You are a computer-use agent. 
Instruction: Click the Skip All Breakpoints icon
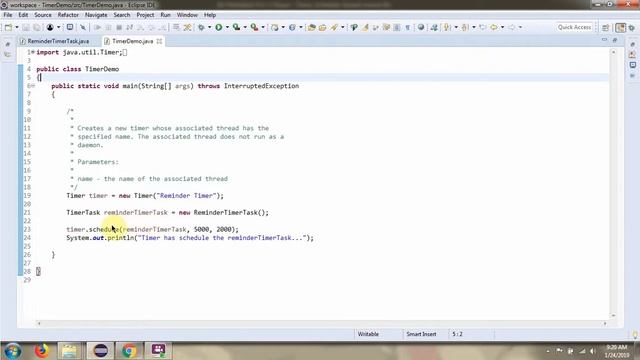[x=83, y=27]
